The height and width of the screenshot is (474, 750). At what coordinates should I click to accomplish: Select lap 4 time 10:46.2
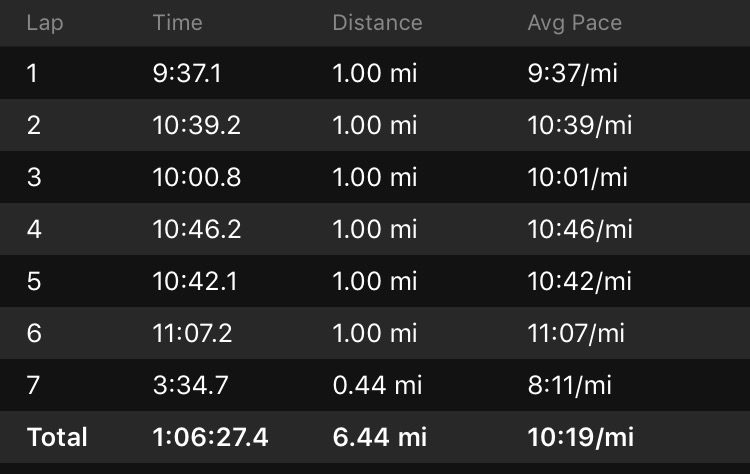pos(196,230)
